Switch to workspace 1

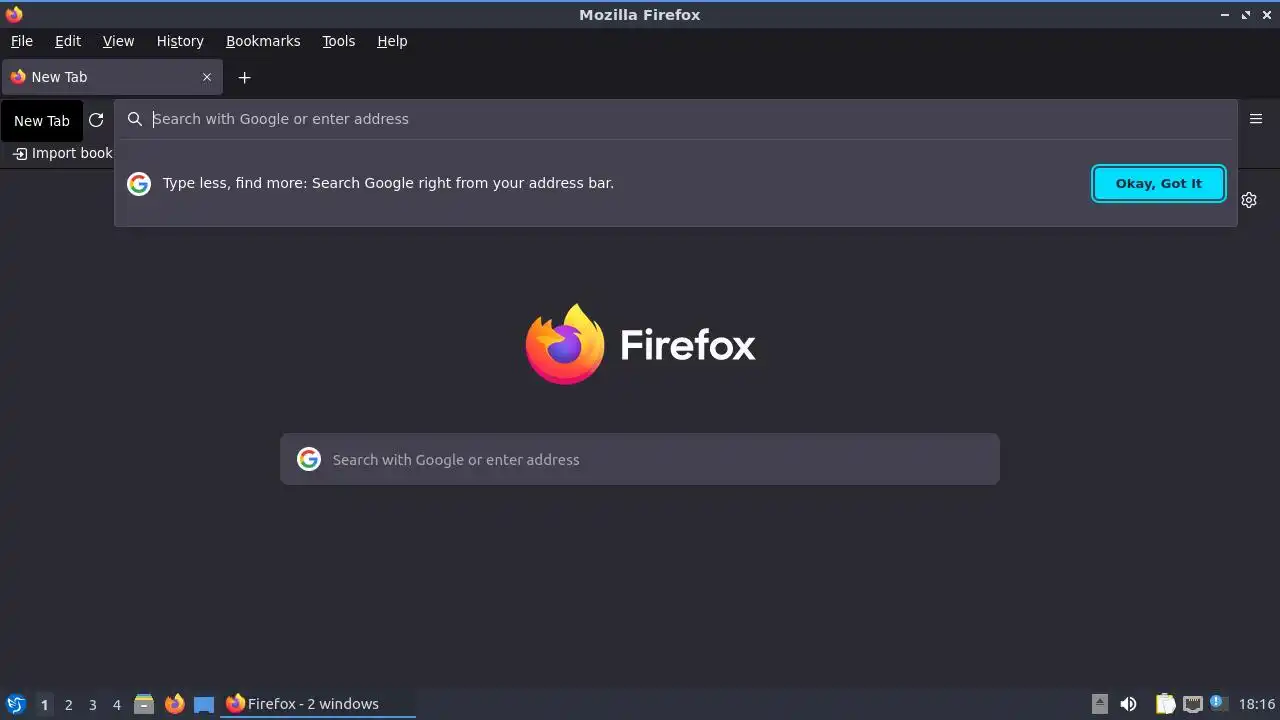point(44,704)
